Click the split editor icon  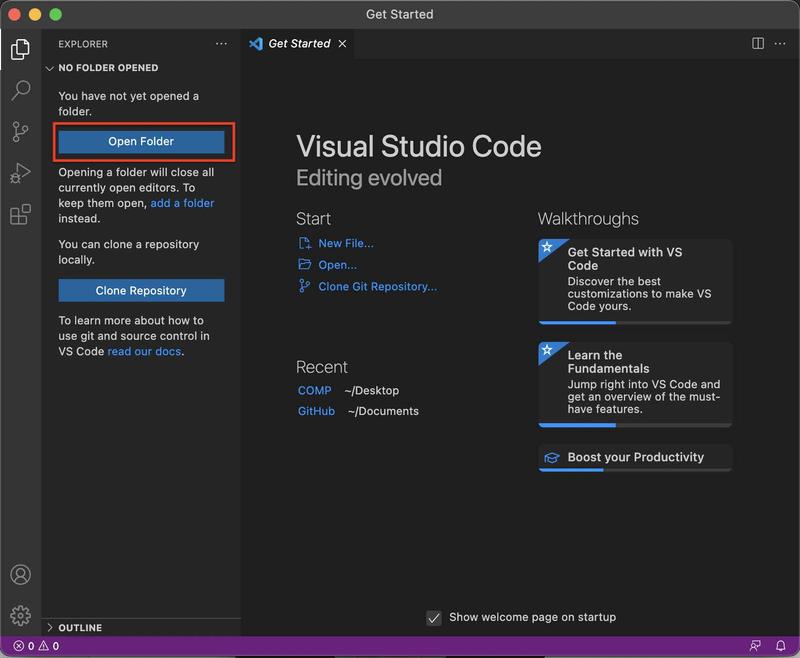758,44
